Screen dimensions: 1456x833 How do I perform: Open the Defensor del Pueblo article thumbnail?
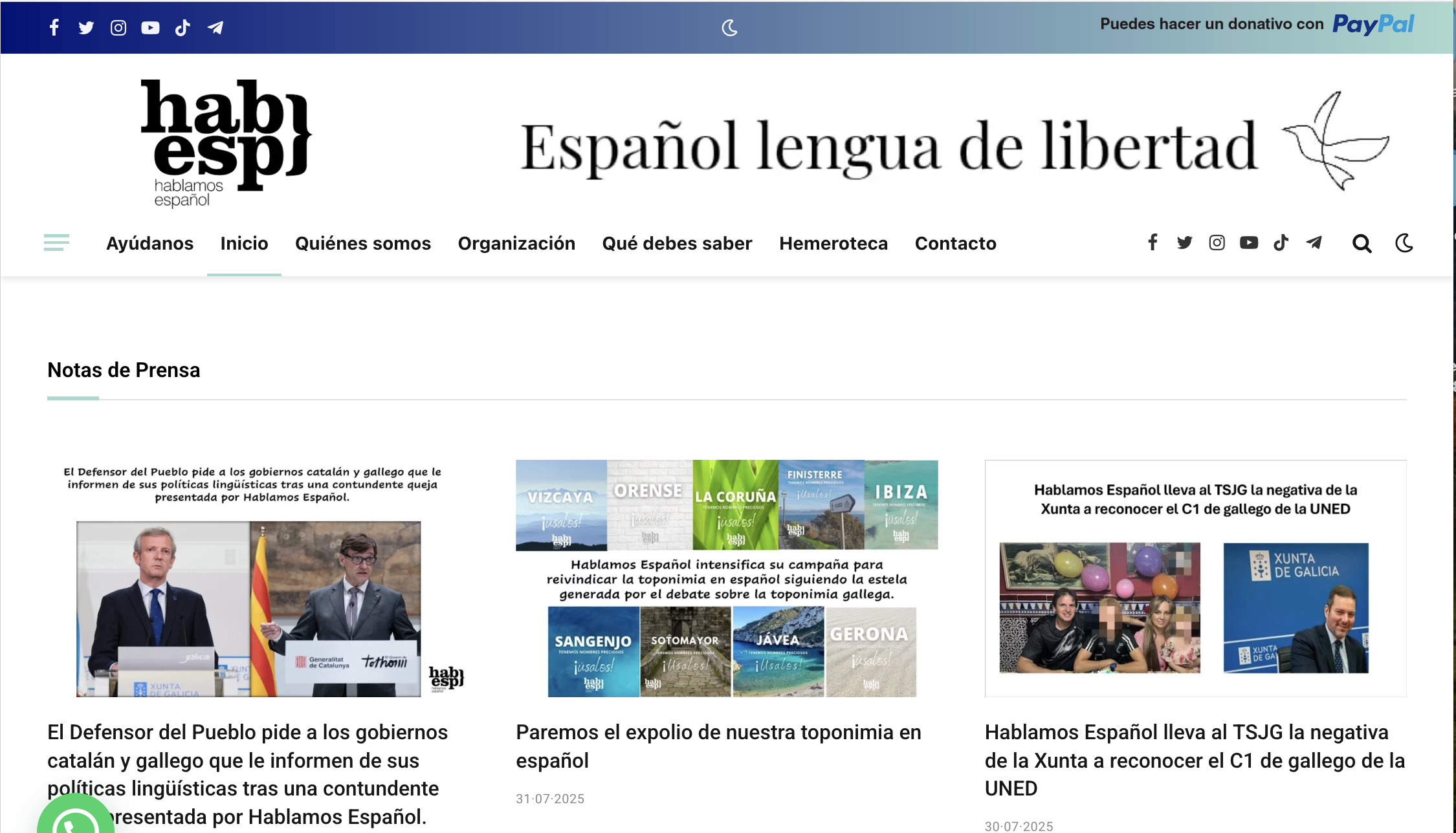tap(257, 578)
